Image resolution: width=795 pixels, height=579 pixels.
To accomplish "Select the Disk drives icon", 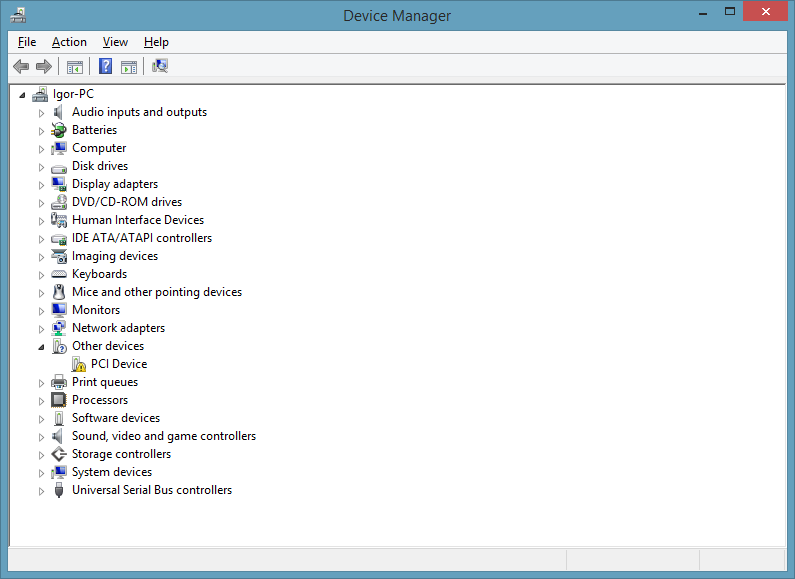I will [x=59, y=167].
